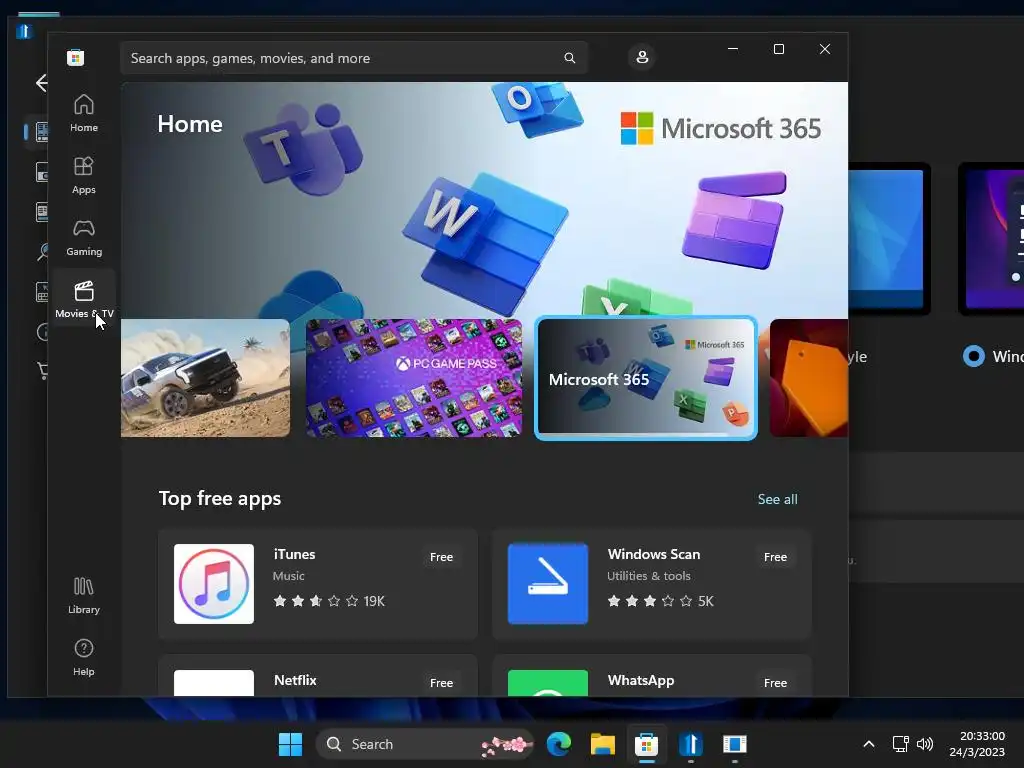Viewport: 1024px width, 768px height.
Task: Click the Music category under iTunes
Action: click(289, 576)
